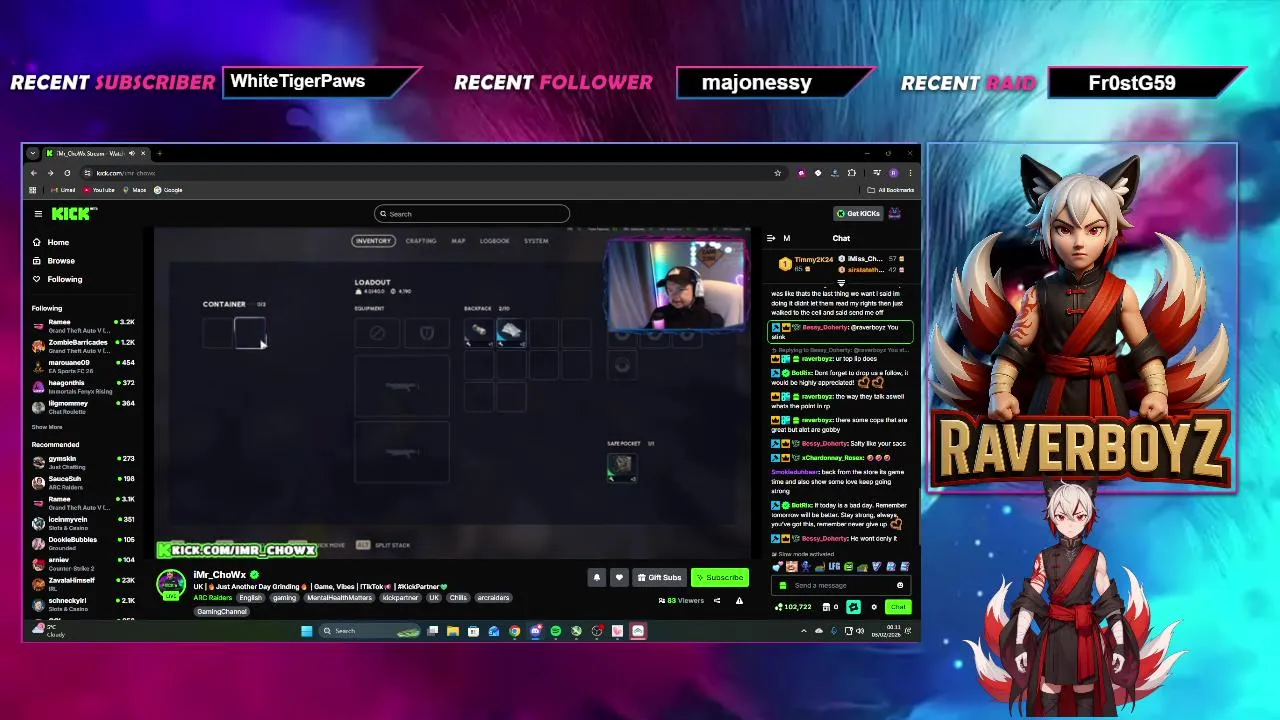
Task: Open chat settings gear icon
Action: point(873,607)
